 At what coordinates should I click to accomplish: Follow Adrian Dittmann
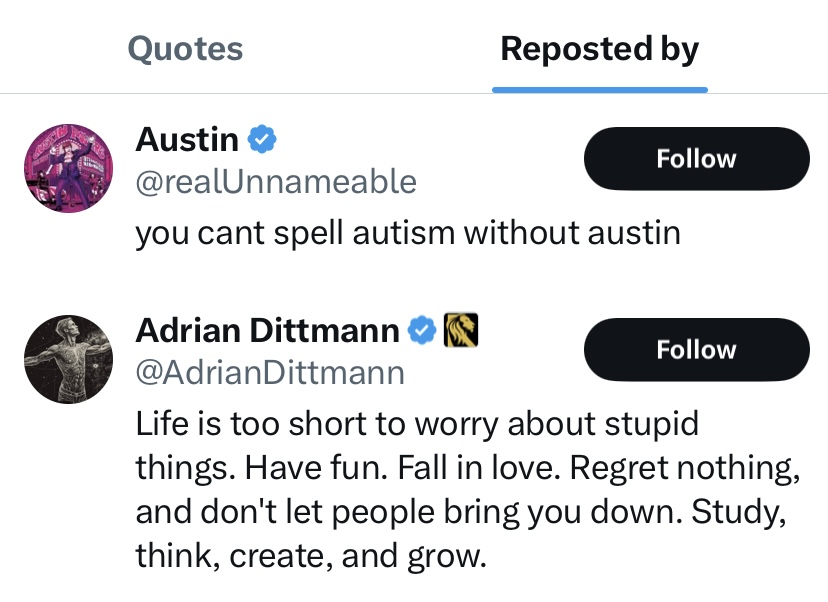point(696,350)
